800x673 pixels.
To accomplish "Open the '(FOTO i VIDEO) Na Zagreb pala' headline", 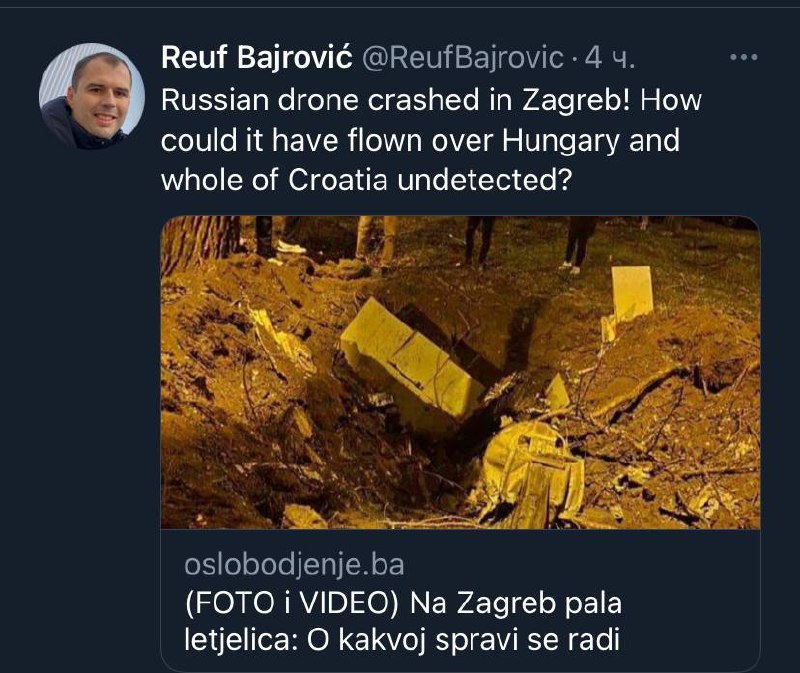I will [403, 603].
